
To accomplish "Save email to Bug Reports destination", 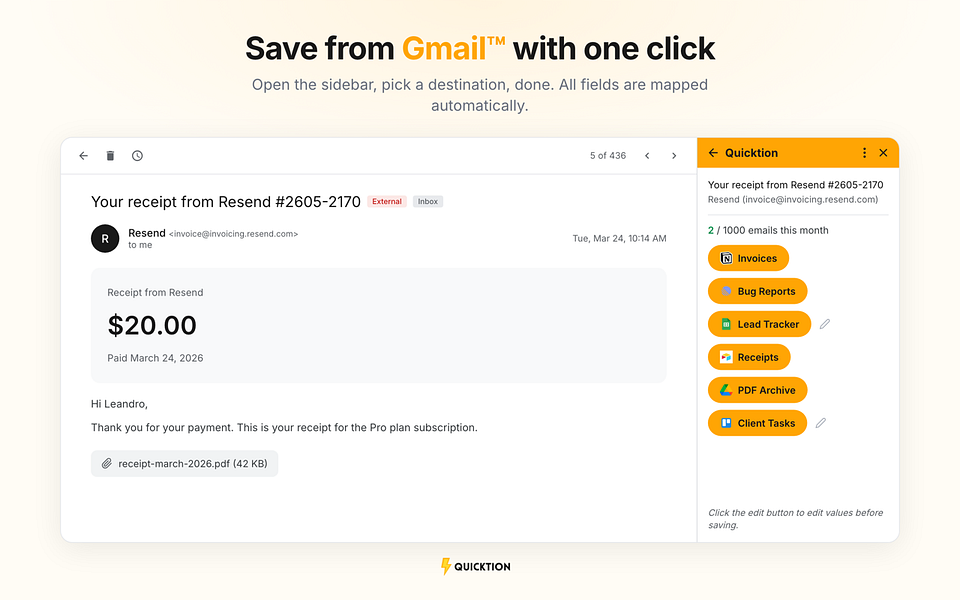I will [757, 291].
